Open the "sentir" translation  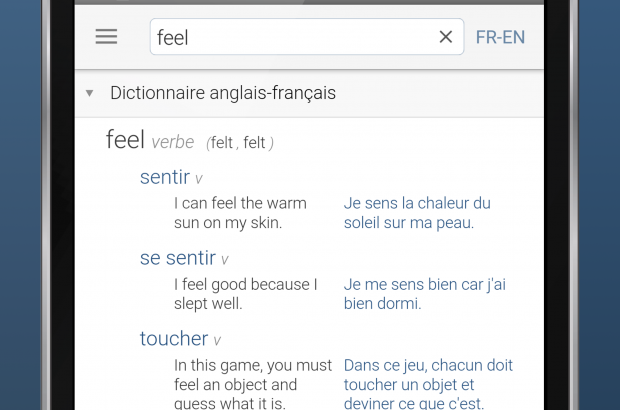(165, 177)
